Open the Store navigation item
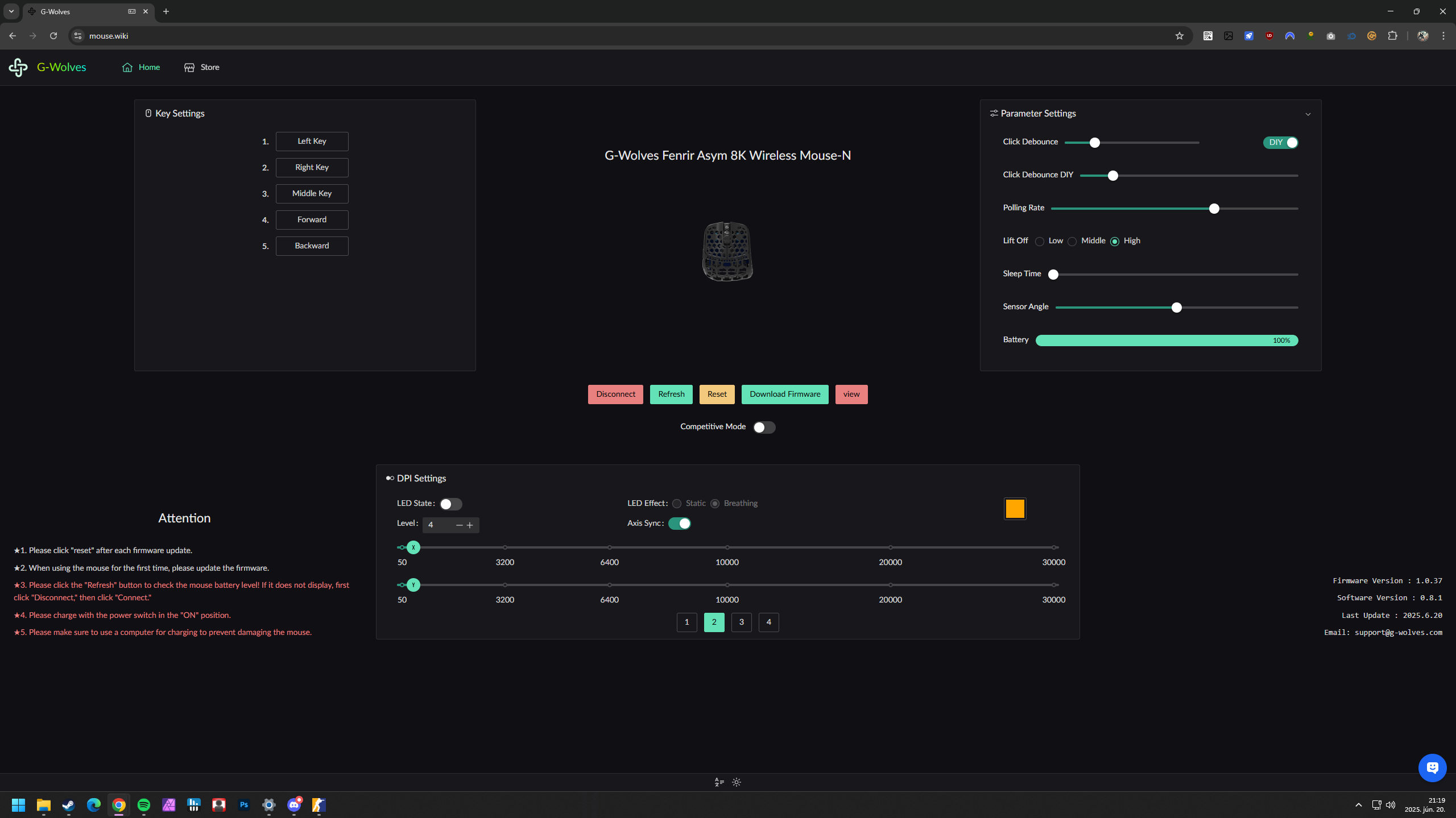 (x=202, y=67)
